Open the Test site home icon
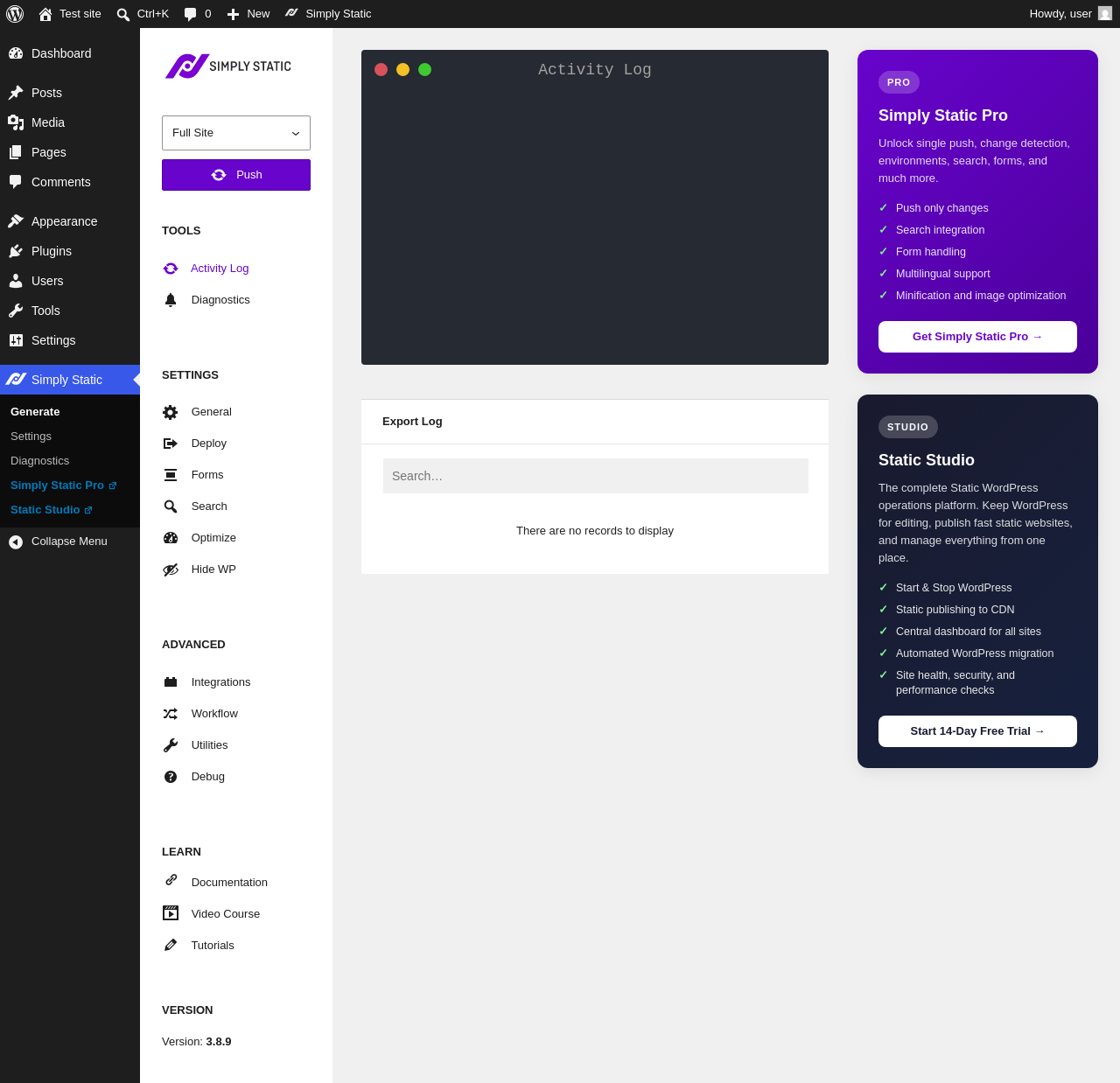 point(45,14)
